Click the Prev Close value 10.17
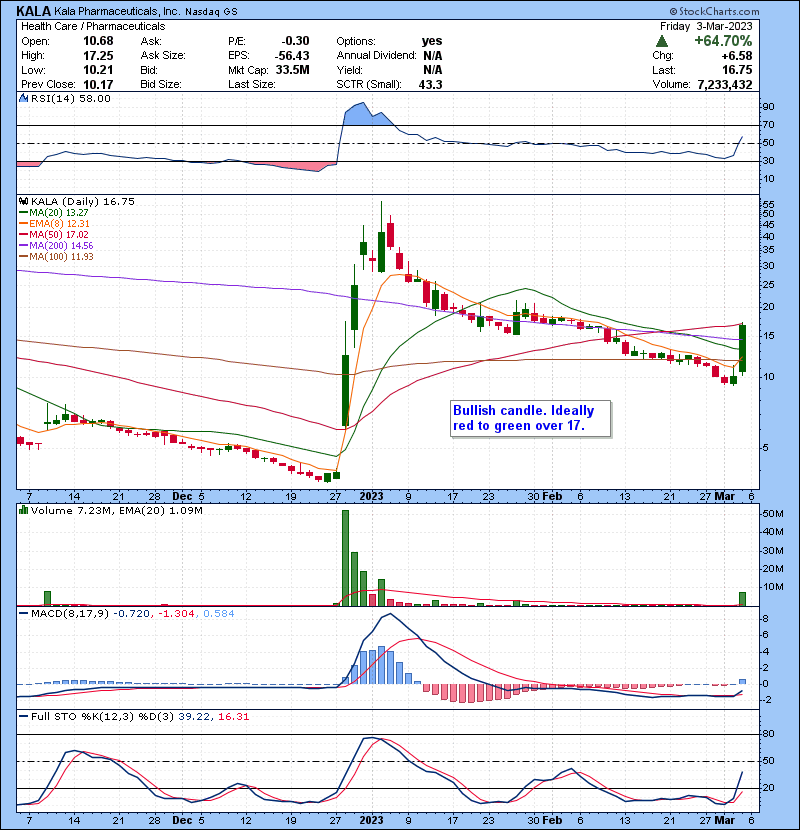The width and height of the screenshot is (800, 830). (x=98, y=85)
